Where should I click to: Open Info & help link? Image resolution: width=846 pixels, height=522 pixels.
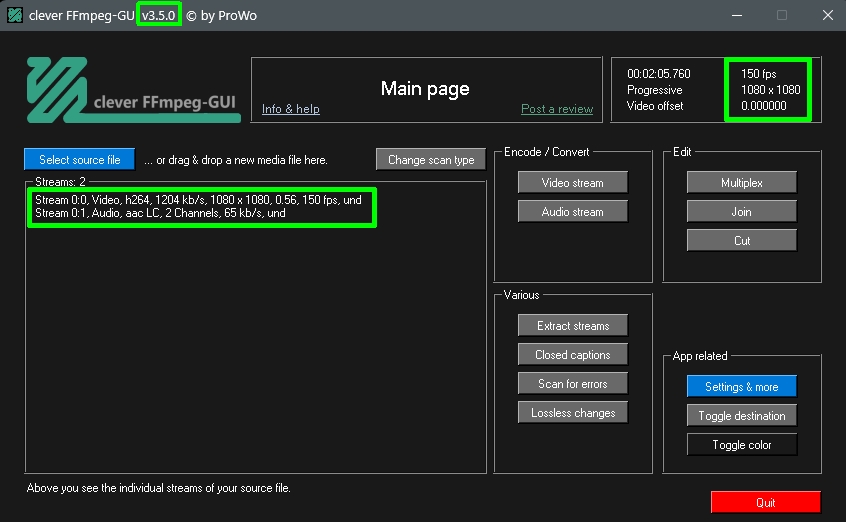290,109
